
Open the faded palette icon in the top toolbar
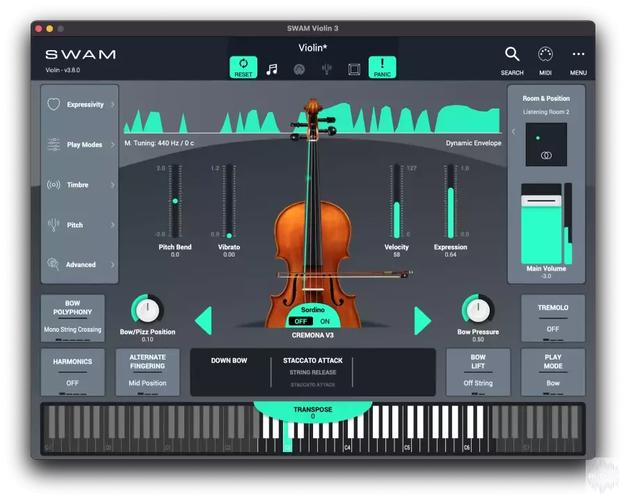pos(299,69)
